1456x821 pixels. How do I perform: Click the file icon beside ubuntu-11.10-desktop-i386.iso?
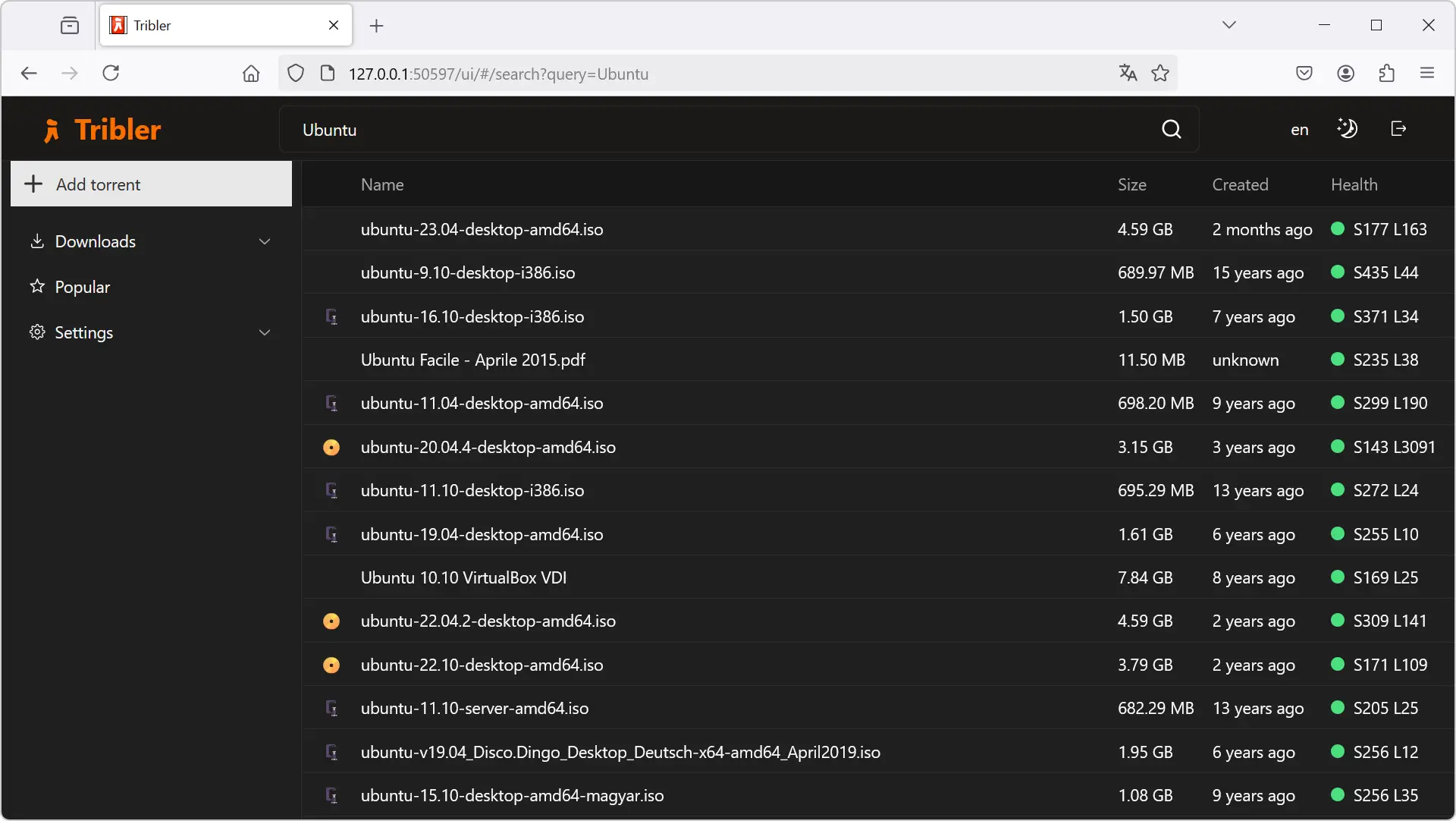coord(331,490)
